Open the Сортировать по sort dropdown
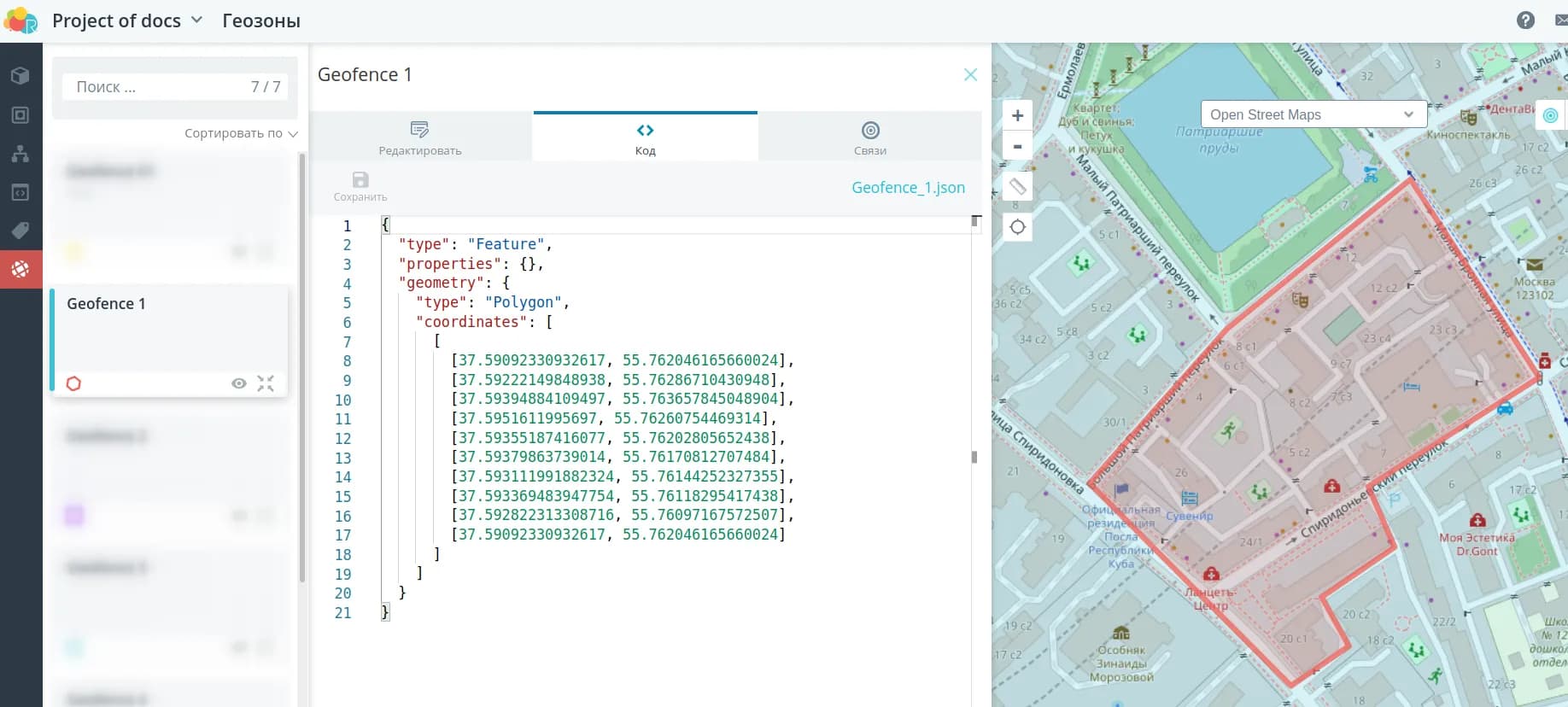Image resolution: width=1568 pixels, height=707 pixels. 241,133
